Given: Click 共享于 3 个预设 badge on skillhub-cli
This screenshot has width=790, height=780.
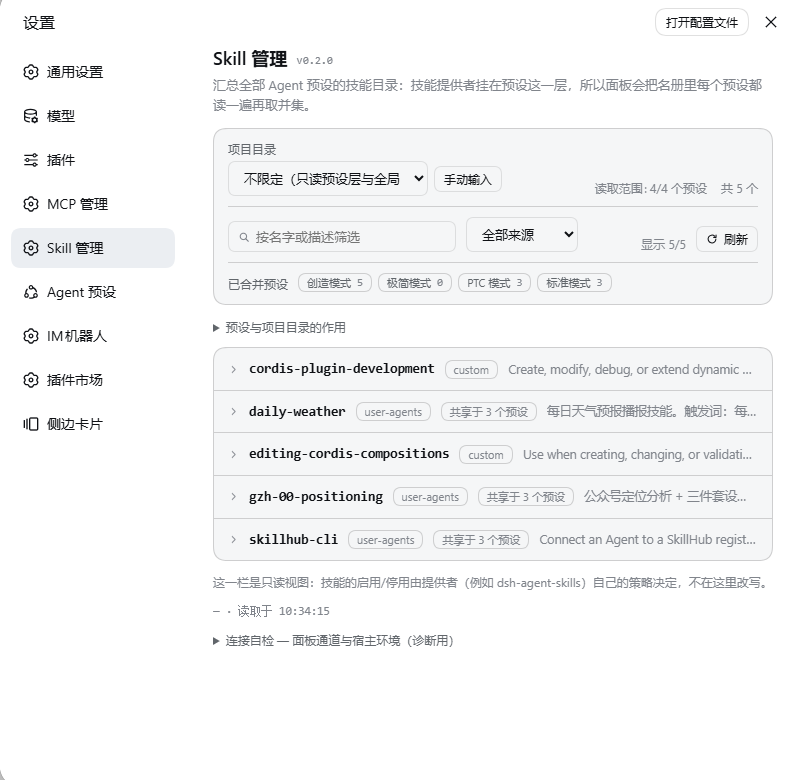Looking at the screenshot, I should [481, 540].
